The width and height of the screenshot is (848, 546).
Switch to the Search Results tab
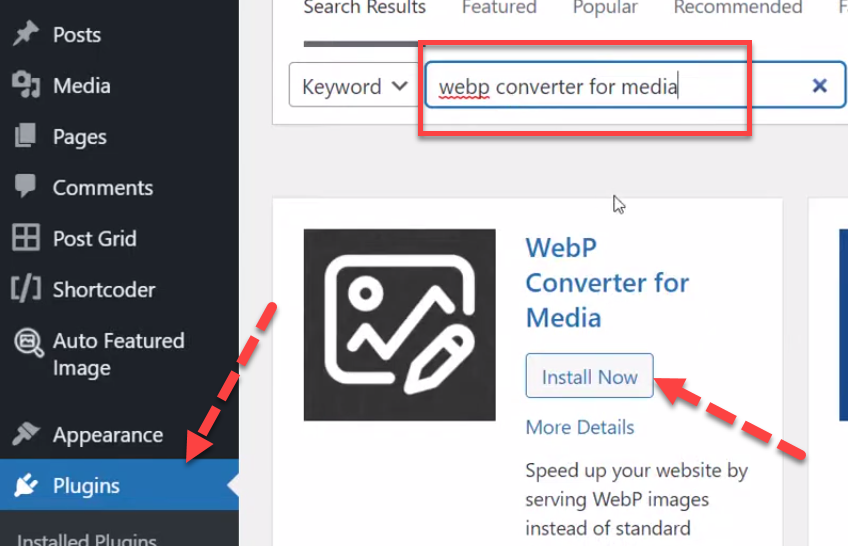click(x=365, y=7)
